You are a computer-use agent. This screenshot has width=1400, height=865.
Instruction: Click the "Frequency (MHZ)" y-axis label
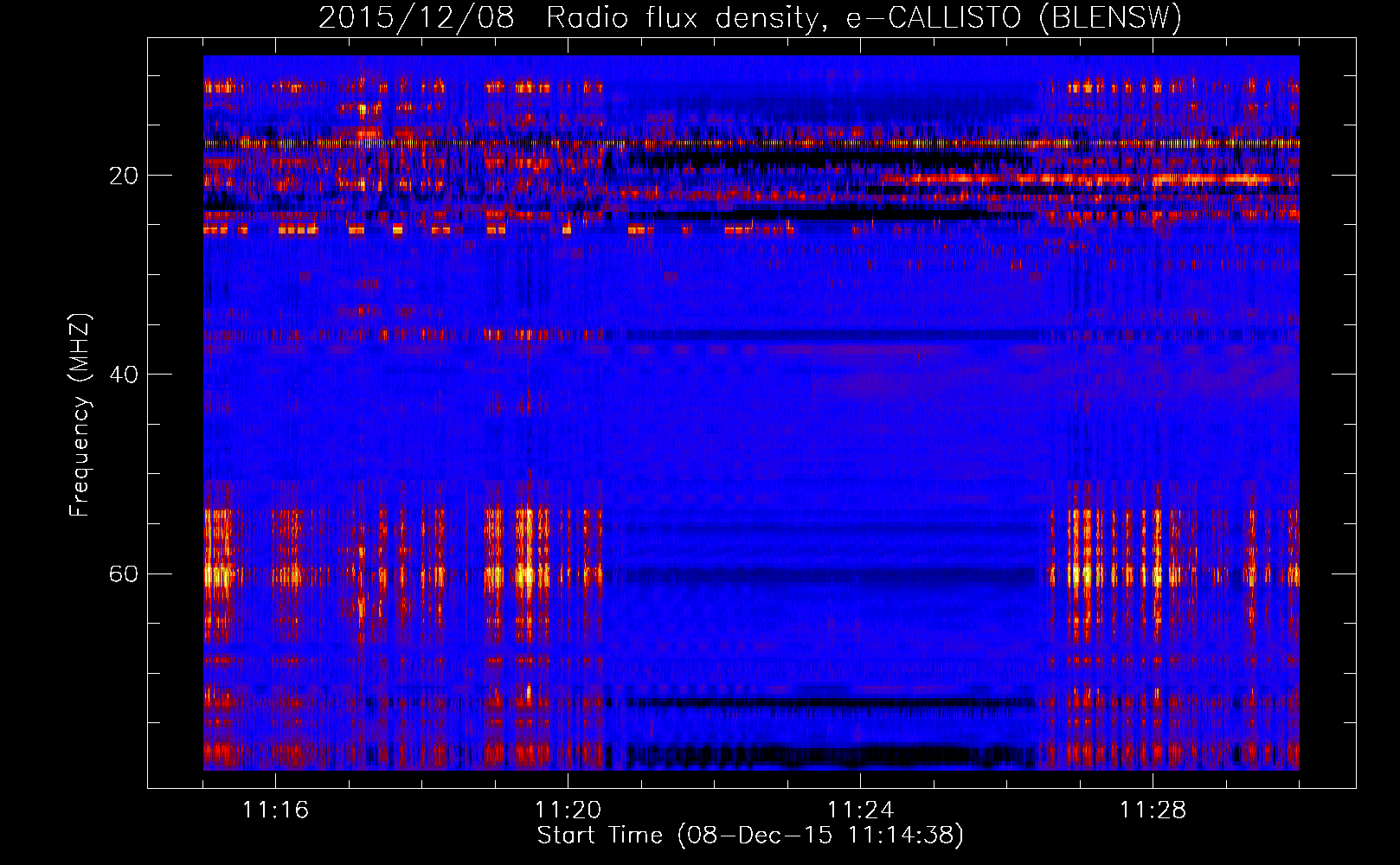click(x=80, y=415)
